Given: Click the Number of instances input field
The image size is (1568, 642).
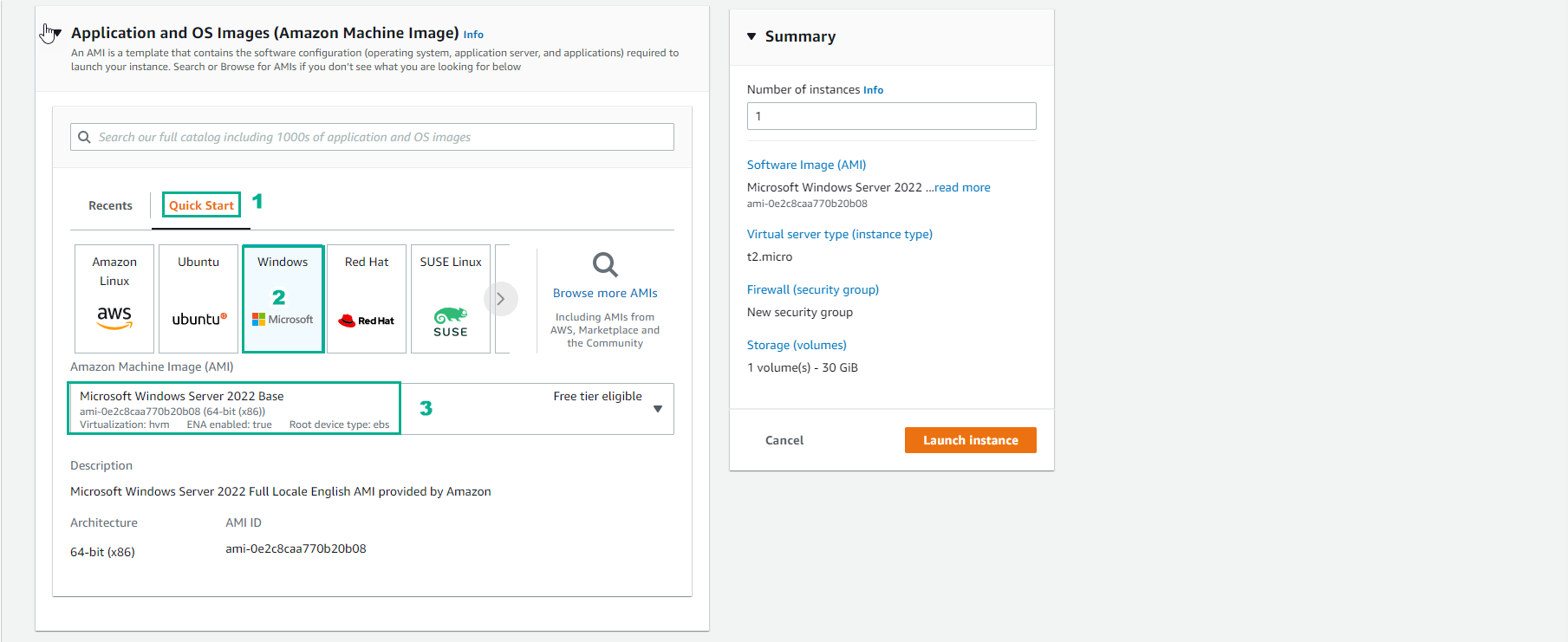Looking at the screenshot, I should tap(891, 115).
